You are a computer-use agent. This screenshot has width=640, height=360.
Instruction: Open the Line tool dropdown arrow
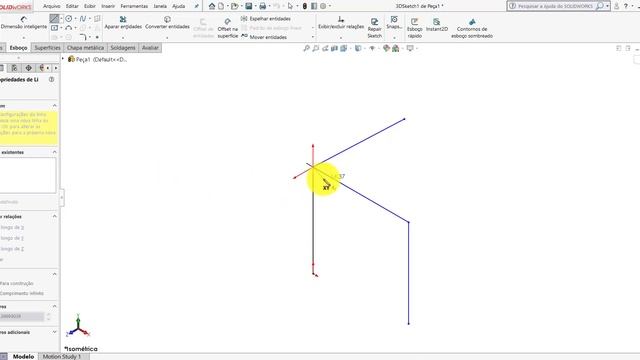pyautogui.click(x=61, y=19)
